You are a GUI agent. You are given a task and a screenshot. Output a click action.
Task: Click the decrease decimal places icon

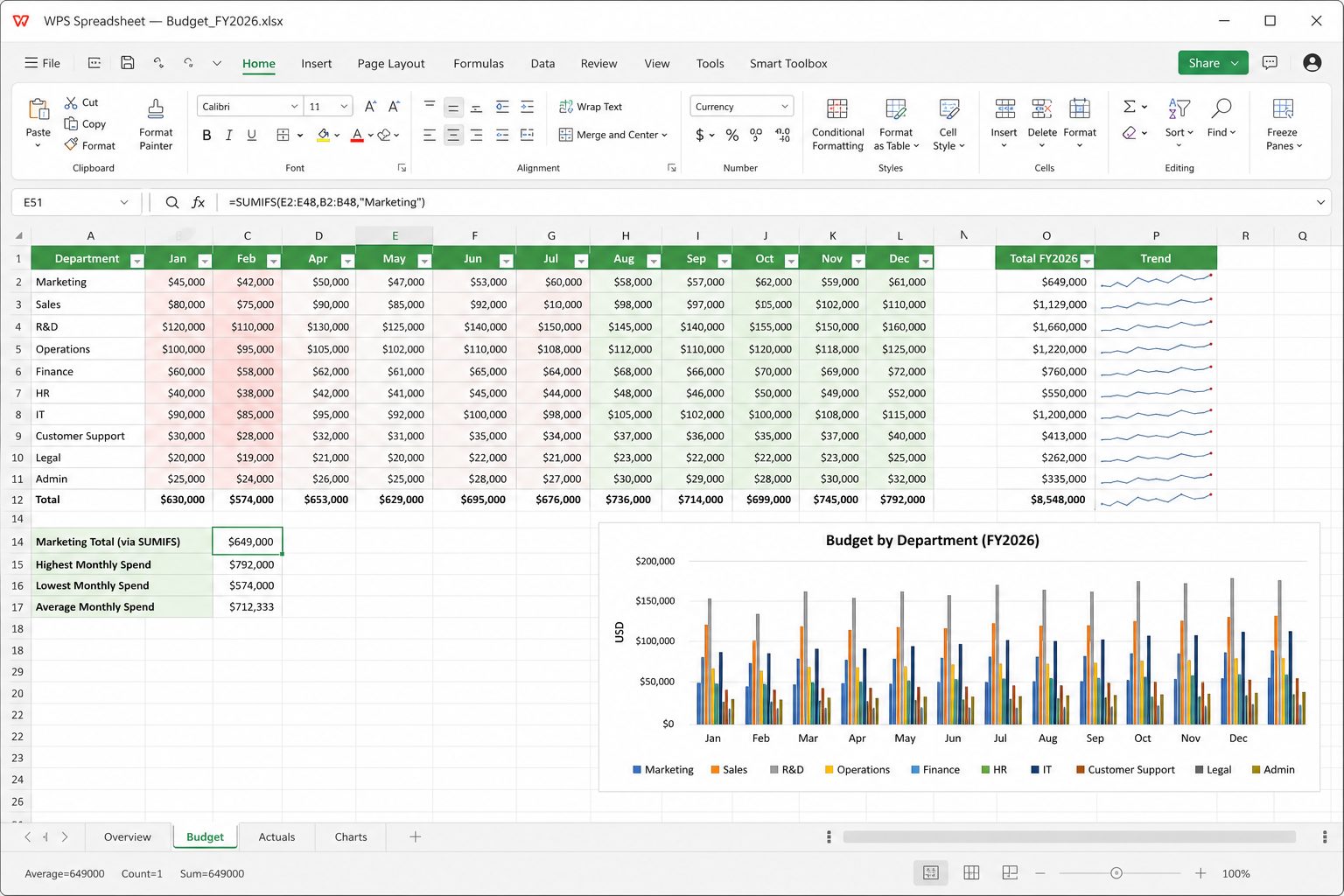[783, 135]
